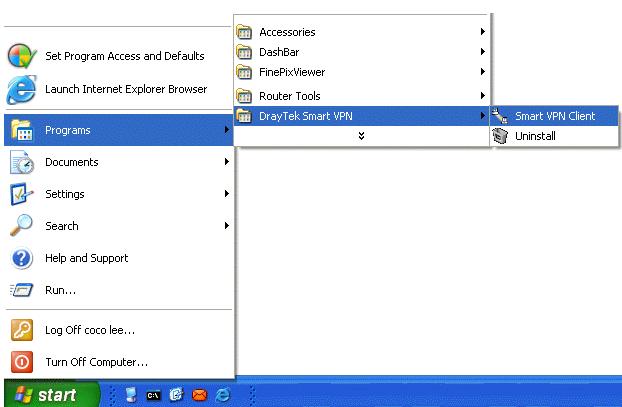
Task: Open the Run dialog
Action: pyautogui.click(x=60, y=290)
